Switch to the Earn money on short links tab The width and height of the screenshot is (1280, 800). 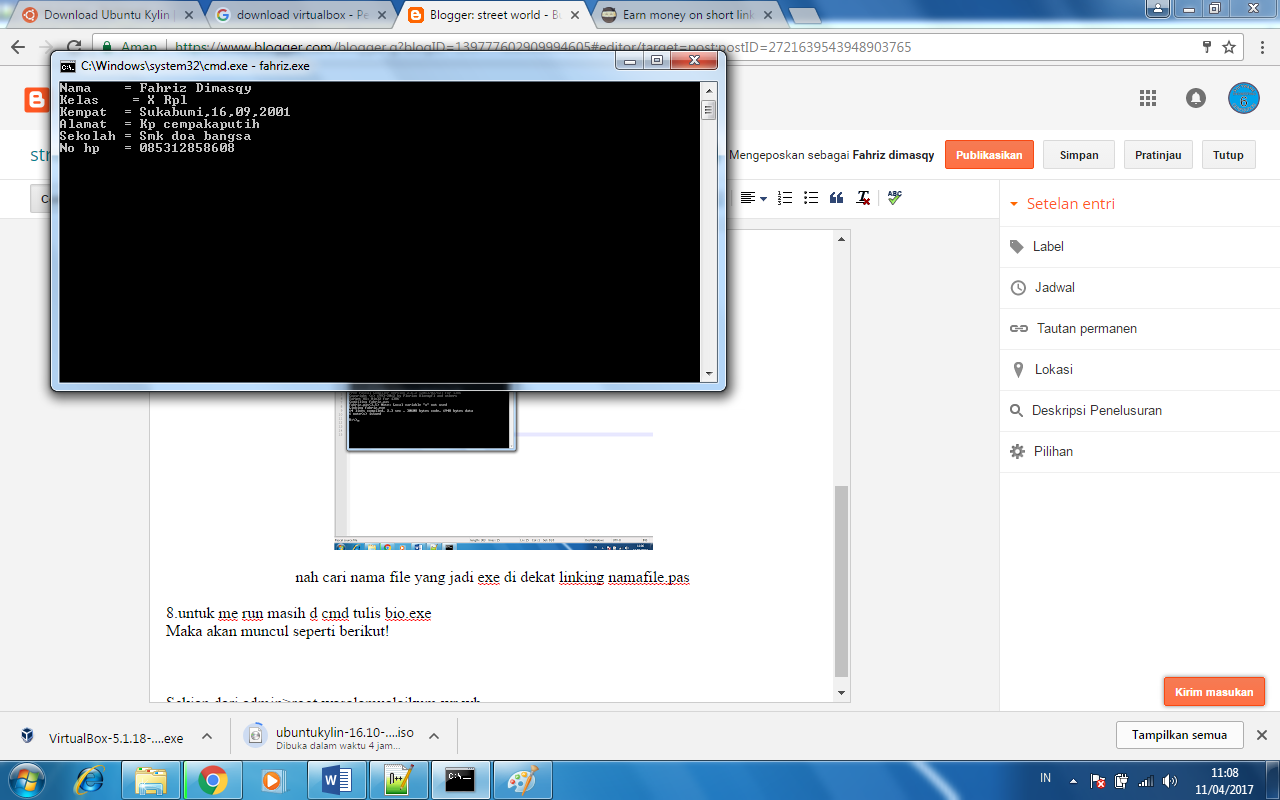pos(677,15)
